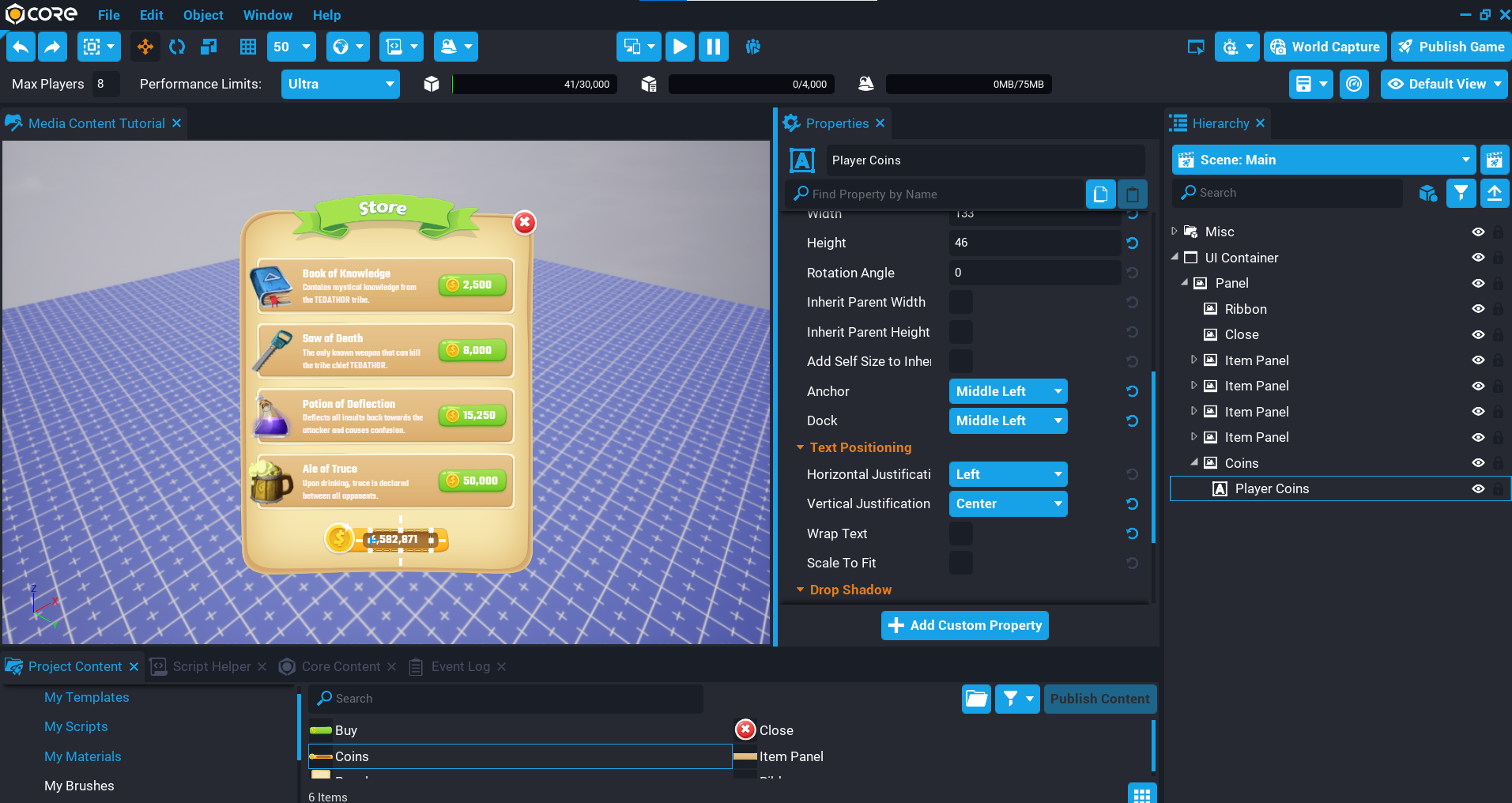Image resolution: width=1512 pixels, height=803 pixels.
Task: Click the Add Custom Property button
Action: click(x=964, y=625)
